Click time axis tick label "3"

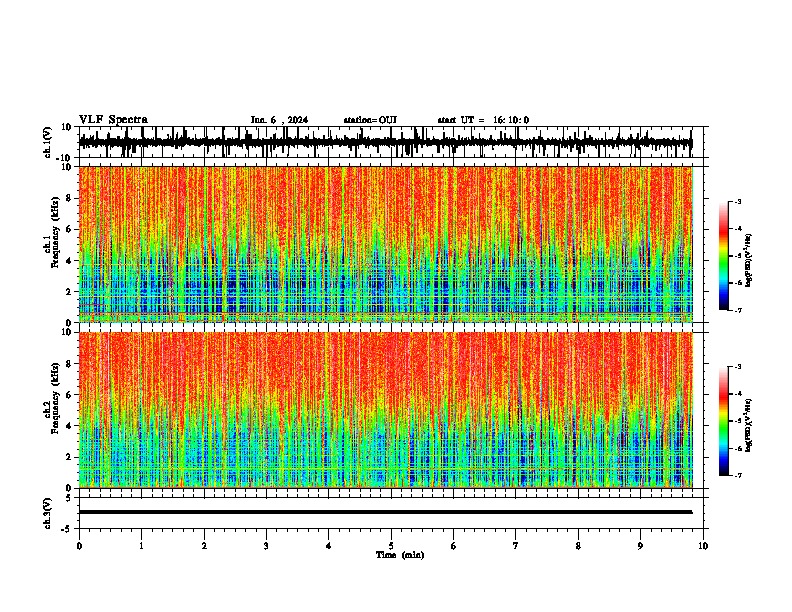[x=266, y=546]
